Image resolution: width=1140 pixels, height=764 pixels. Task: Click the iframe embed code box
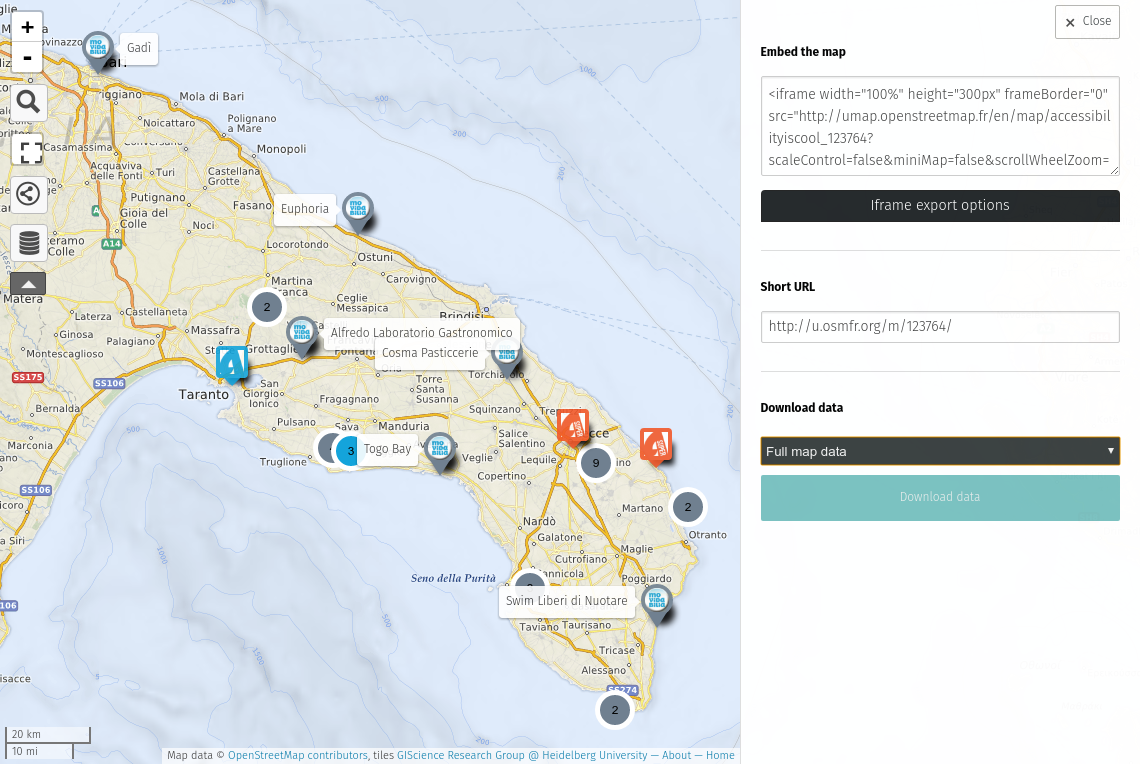(939, 127)
